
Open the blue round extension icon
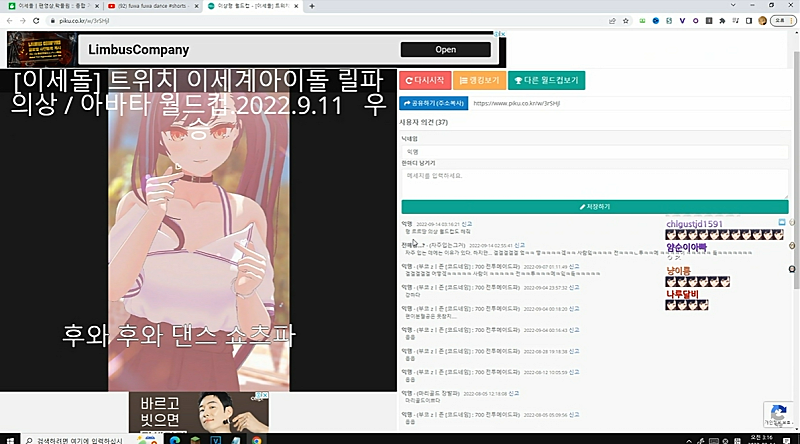(656, 21)
